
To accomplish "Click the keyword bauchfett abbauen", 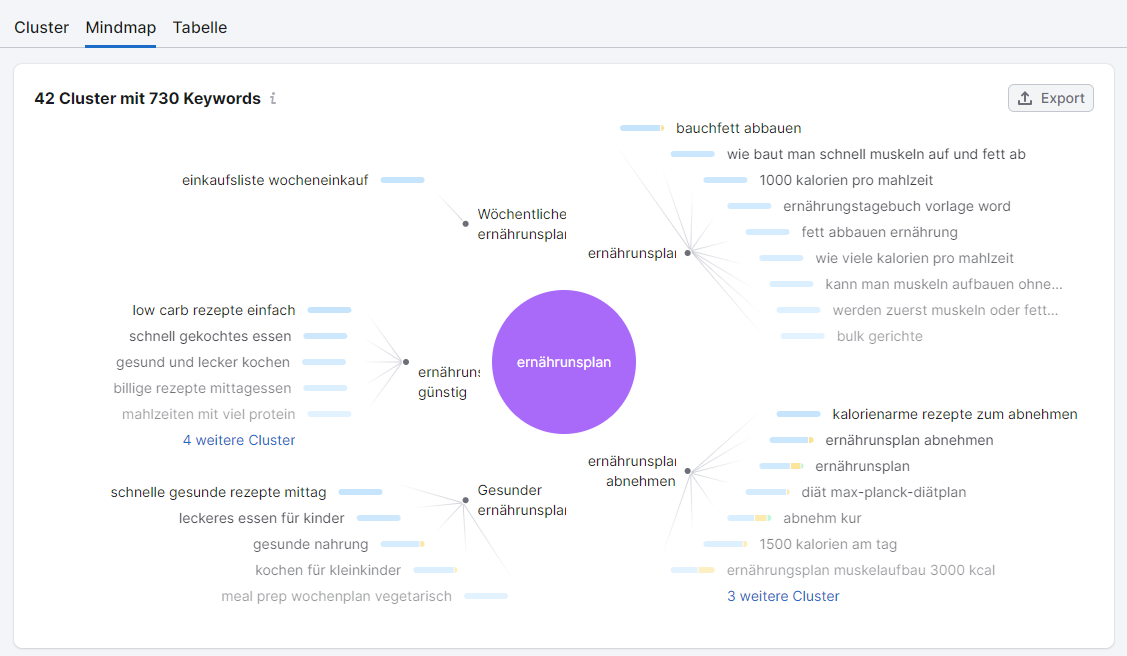I will 738,128.
